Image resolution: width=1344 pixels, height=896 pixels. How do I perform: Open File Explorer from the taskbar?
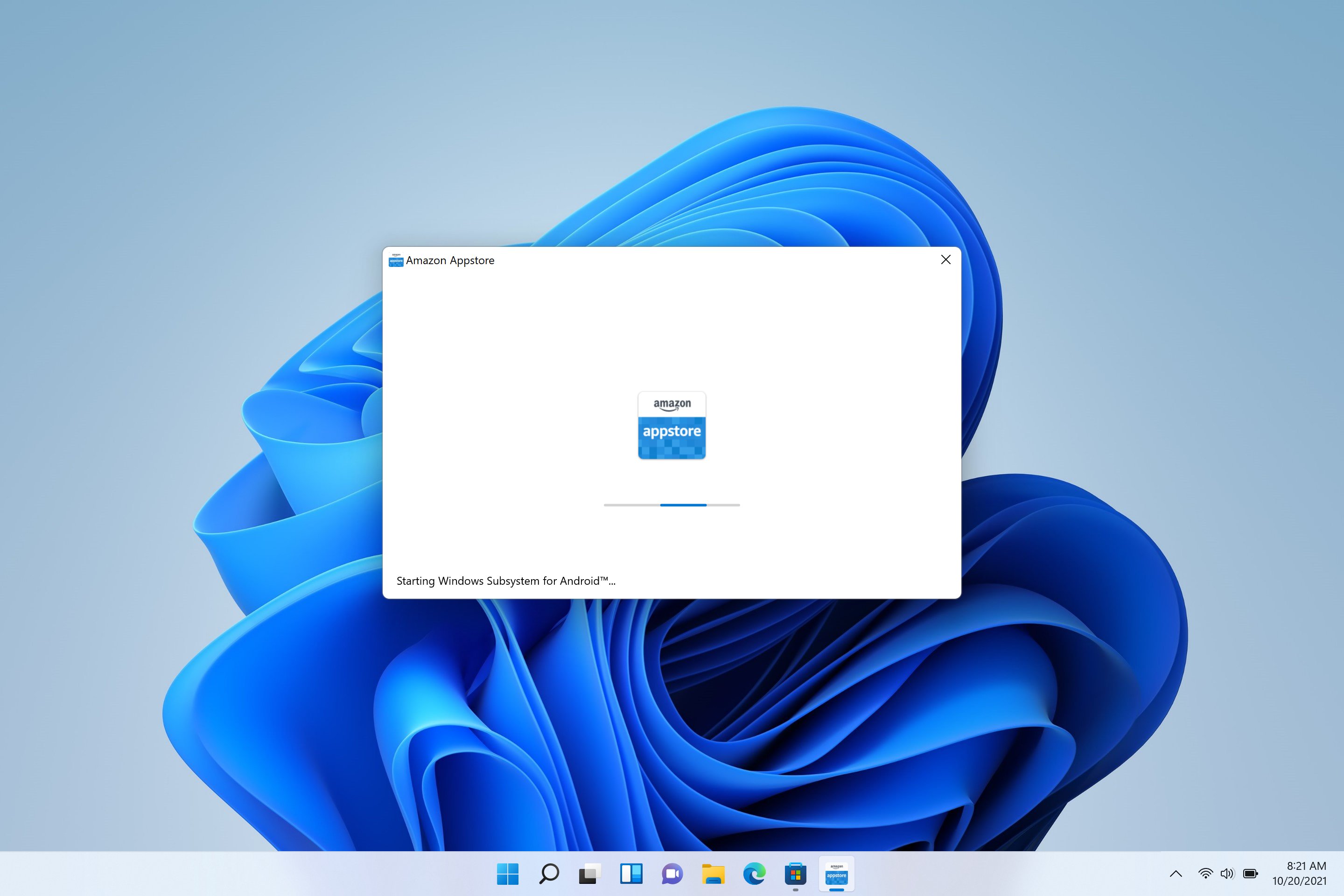click(x=713, y=874)
